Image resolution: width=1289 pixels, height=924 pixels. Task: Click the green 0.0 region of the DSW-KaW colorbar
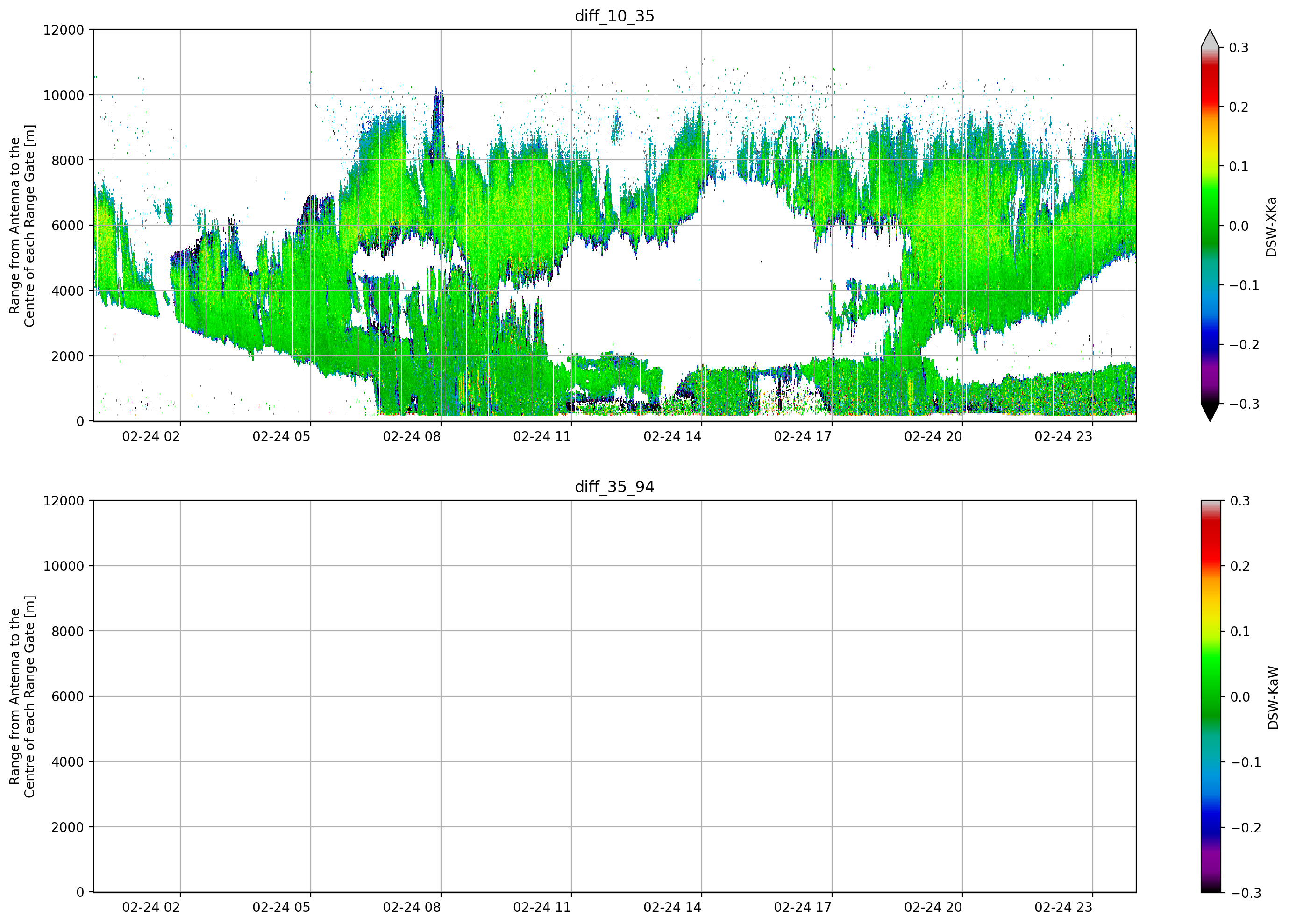pyautogui.click(x=1210, y=696)
